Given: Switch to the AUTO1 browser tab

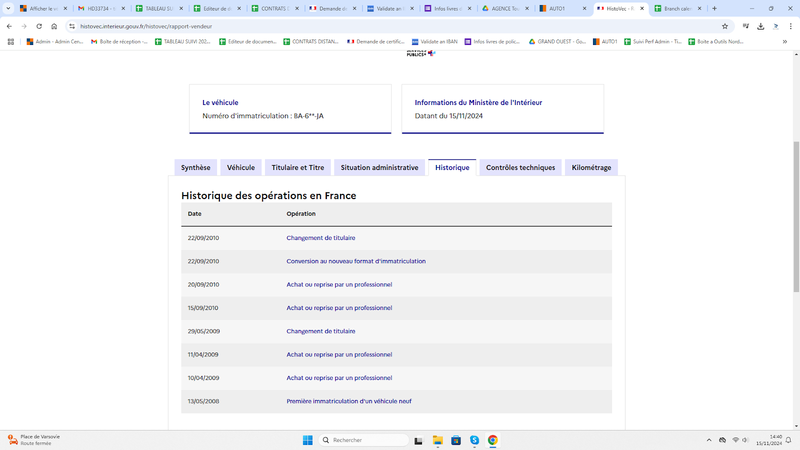Looking at the screenshot, I should coord(563,9).
